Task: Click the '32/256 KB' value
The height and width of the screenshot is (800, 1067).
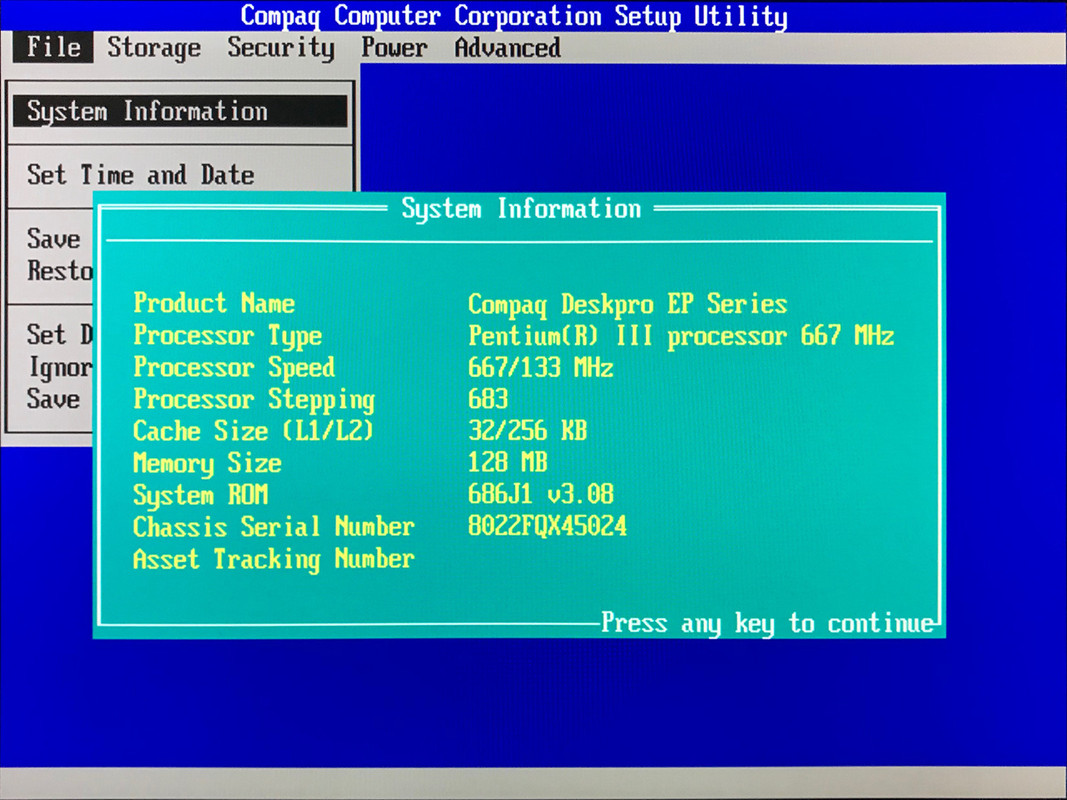Action: (x=527, y=431)
